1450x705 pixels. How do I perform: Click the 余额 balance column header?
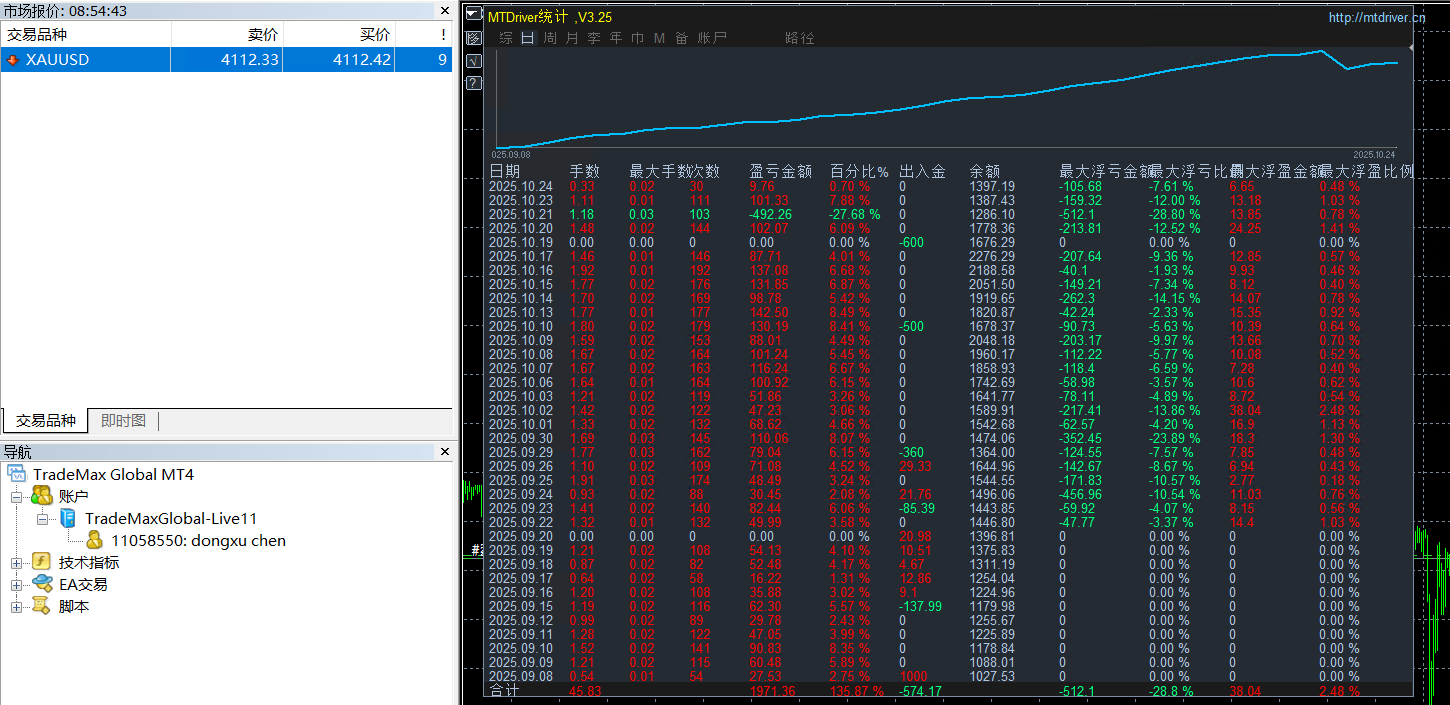(x=984, y=172)
